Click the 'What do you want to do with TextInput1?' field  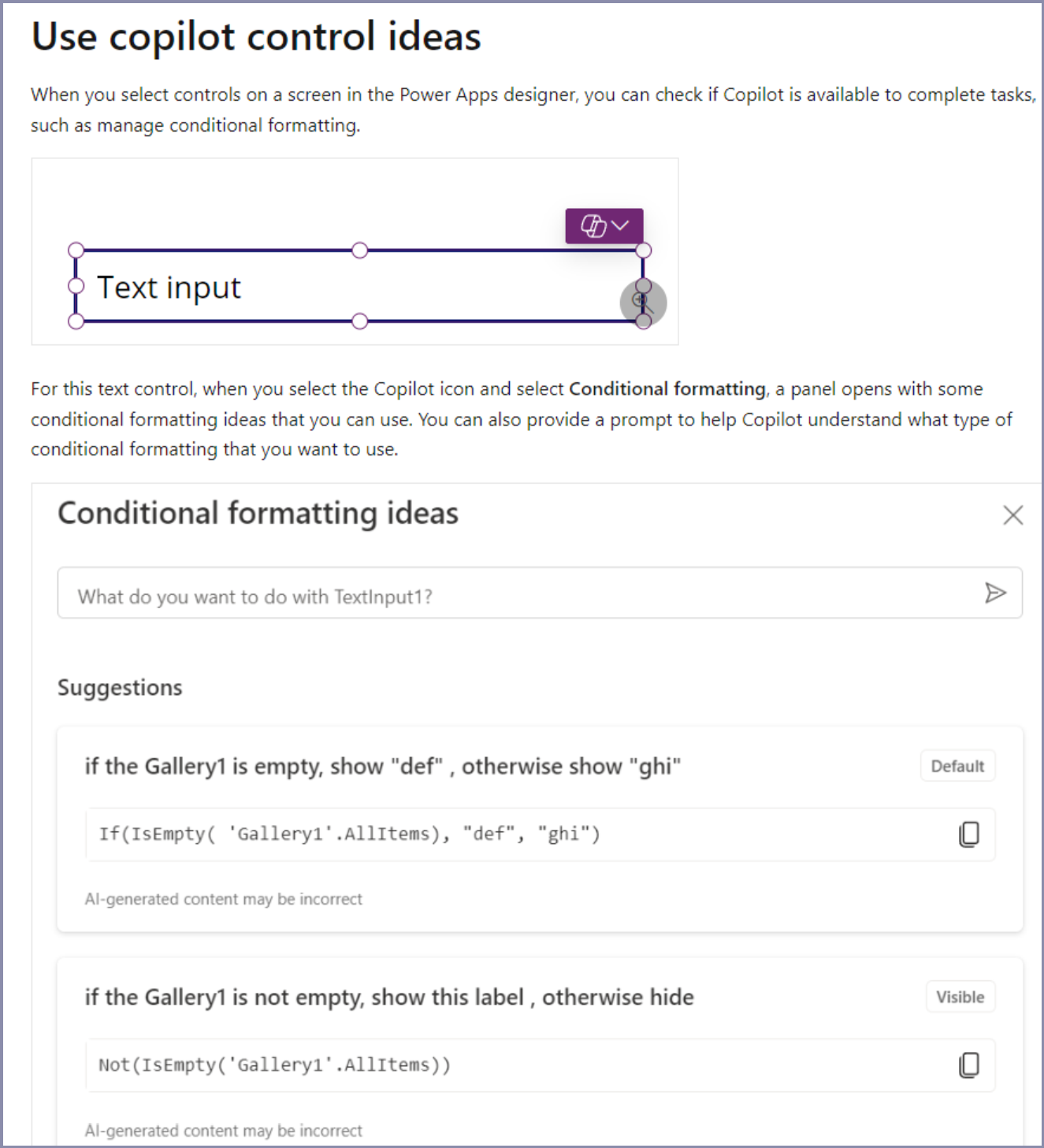[520, 596]
